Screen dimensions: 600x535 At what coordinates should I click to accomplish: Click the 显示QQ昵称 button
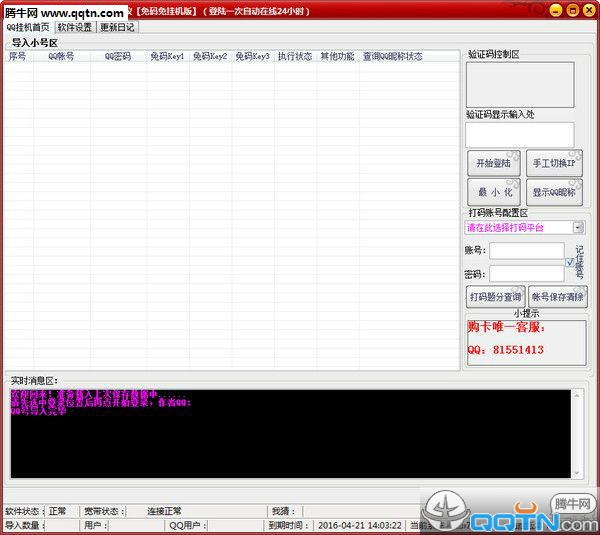[554, 192]
